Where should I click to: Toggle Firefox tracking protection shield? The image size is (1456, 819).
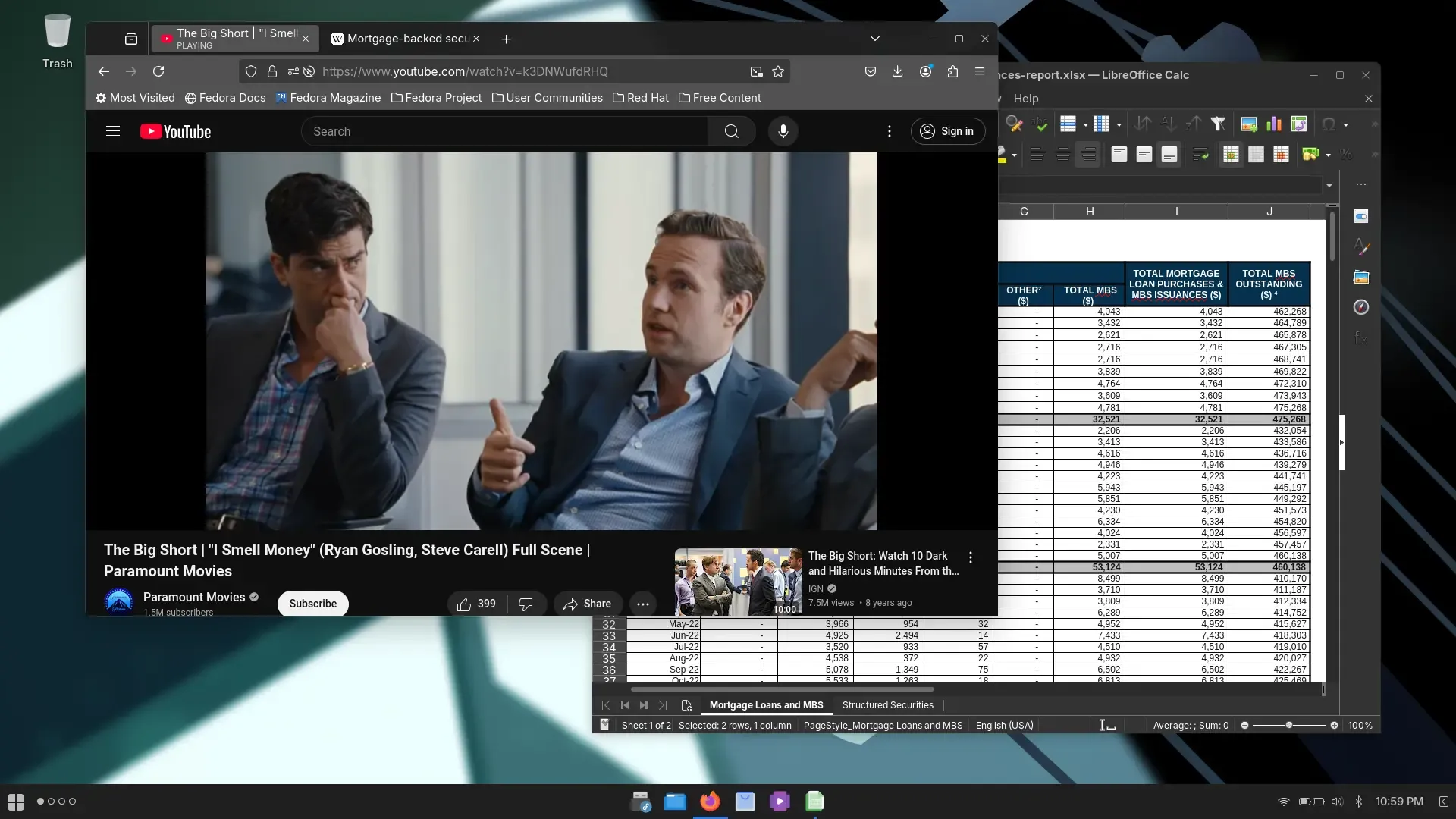tap(251, 71)
